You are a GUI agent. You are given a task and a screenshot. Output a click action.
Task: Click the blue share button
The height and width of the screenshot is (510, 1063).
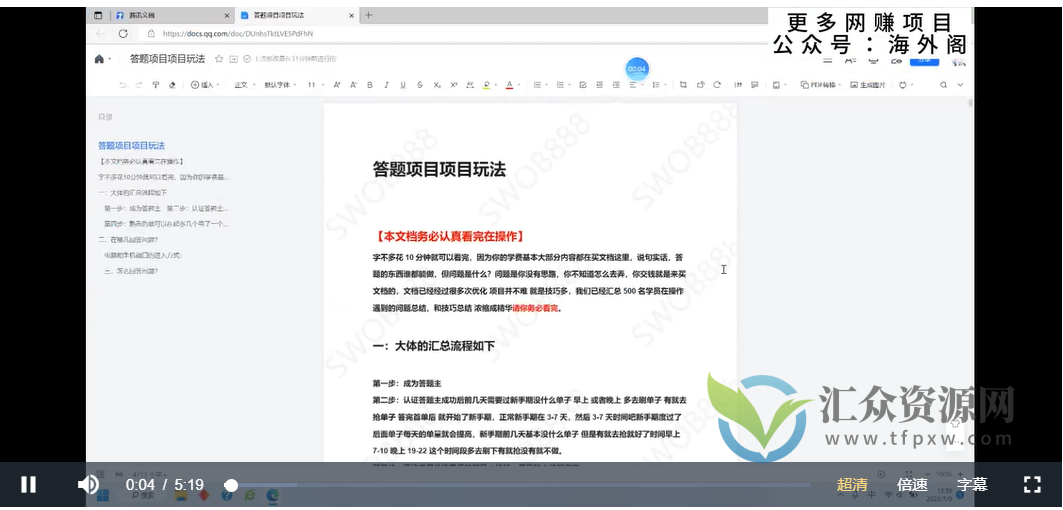click(x=925, y=60)
